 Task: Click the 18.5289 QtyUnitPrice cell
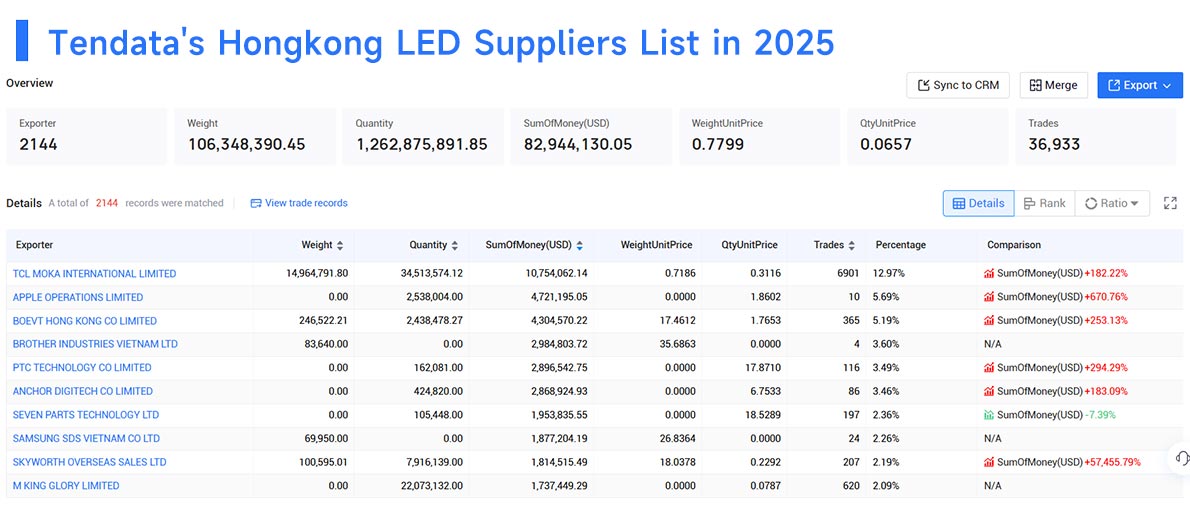pos(762,414)
